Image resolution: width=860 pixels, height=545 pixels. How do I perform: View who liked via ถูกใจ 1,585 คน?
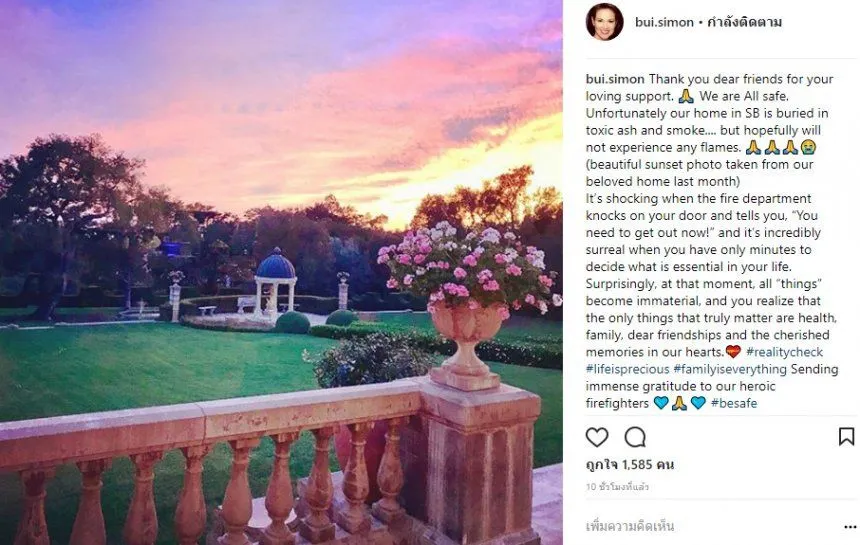point(630,465)
